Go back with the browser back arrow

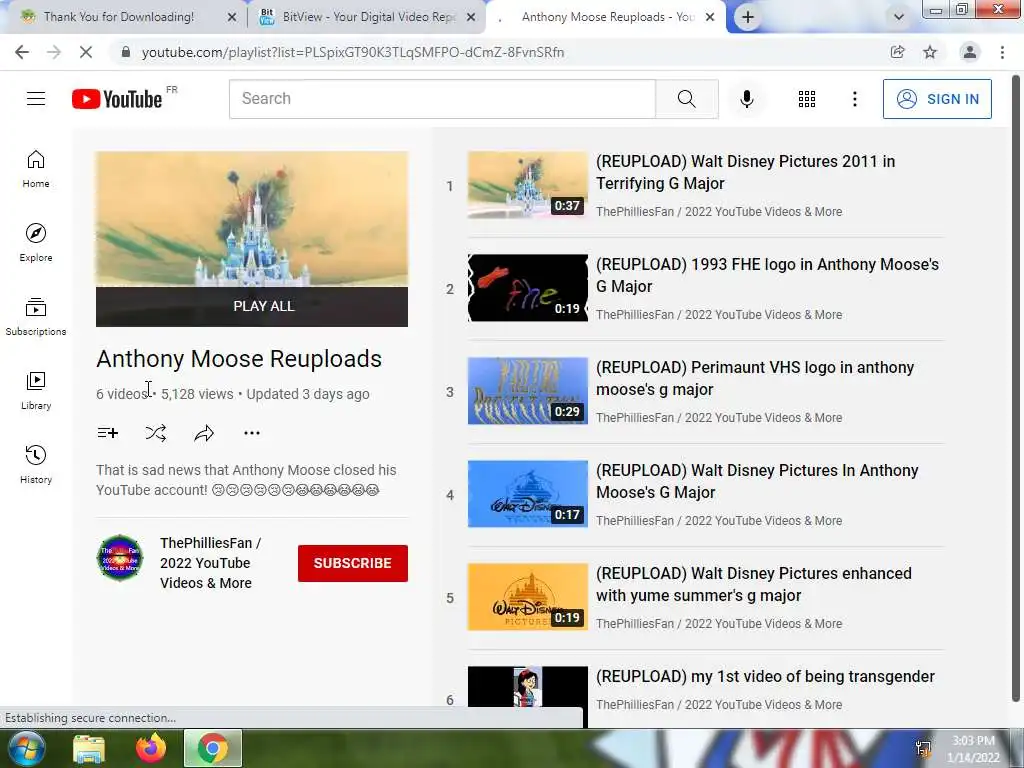point(22,52)
